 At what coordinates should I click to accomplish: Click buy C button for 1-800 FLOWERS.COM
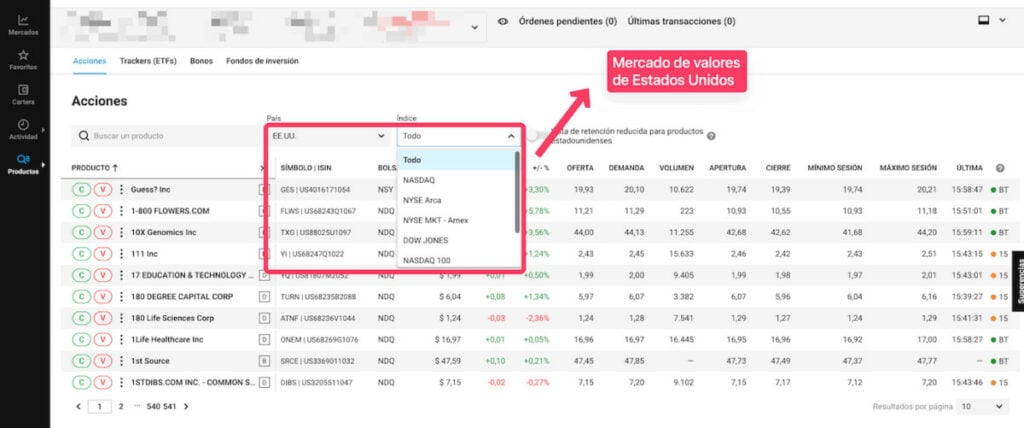click(x=81, y=211)
